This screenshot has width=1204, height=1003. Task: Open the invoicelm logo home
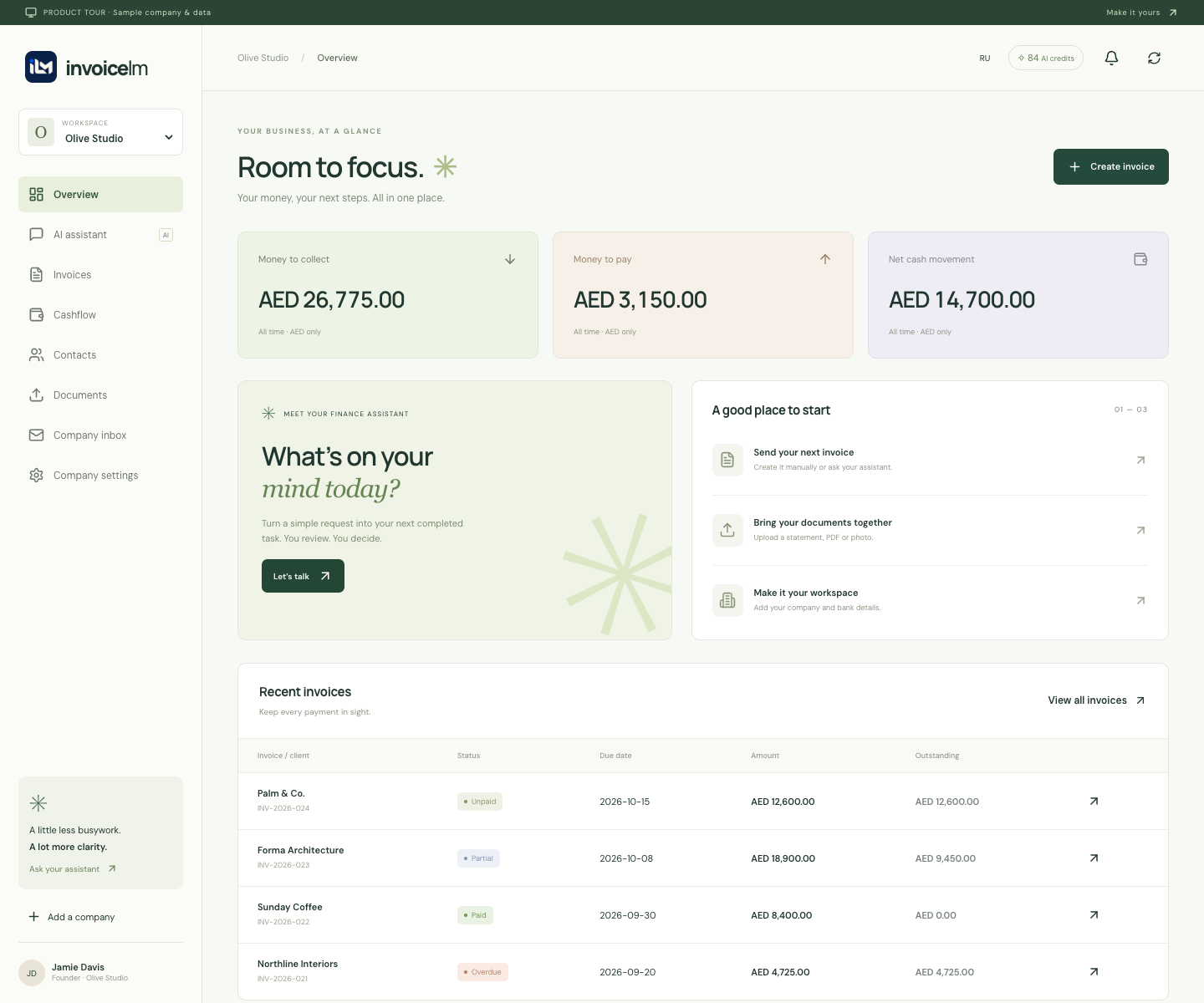tap(86, 68)
